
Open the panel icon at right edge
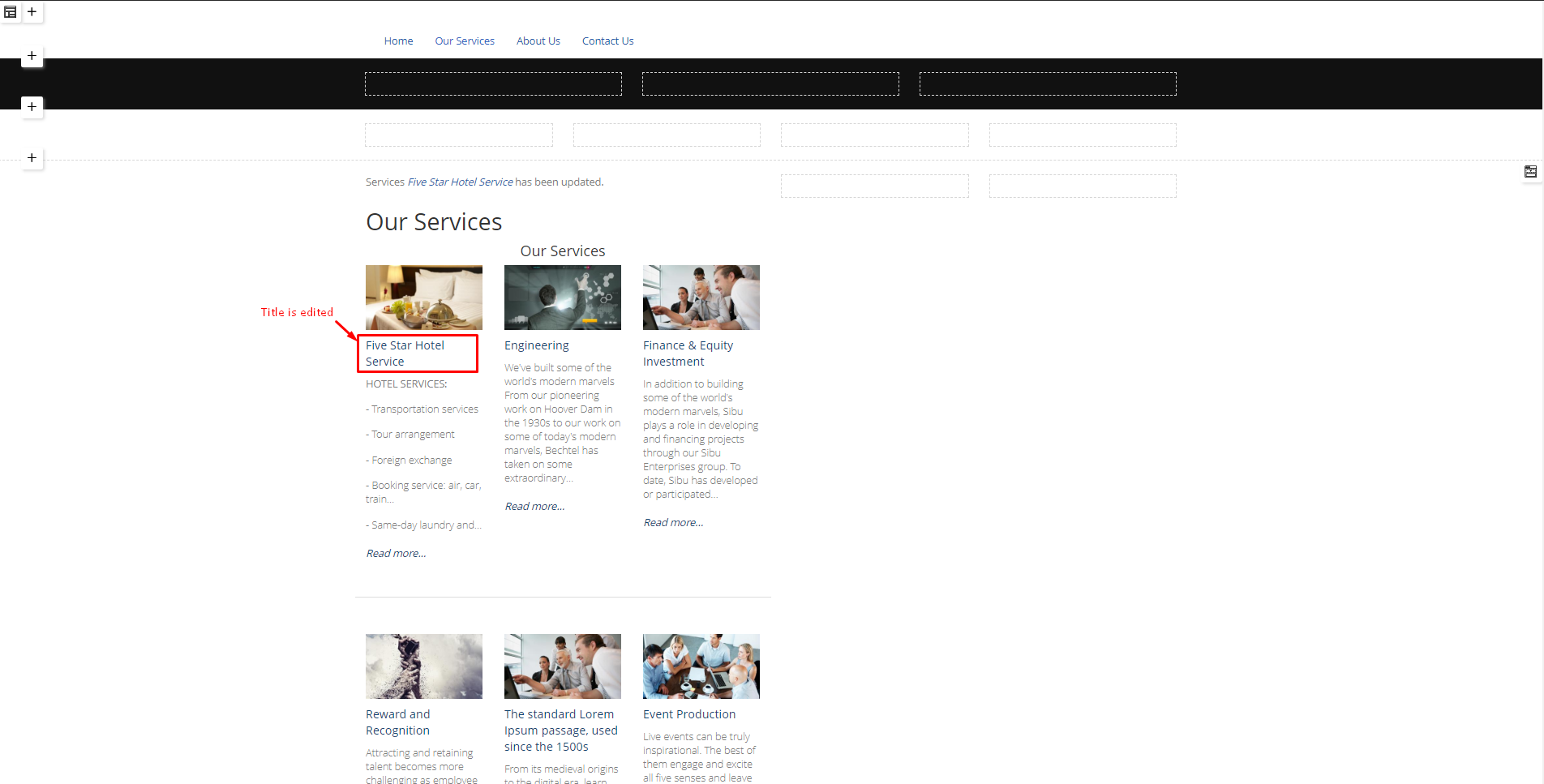tap(1530, 171)
